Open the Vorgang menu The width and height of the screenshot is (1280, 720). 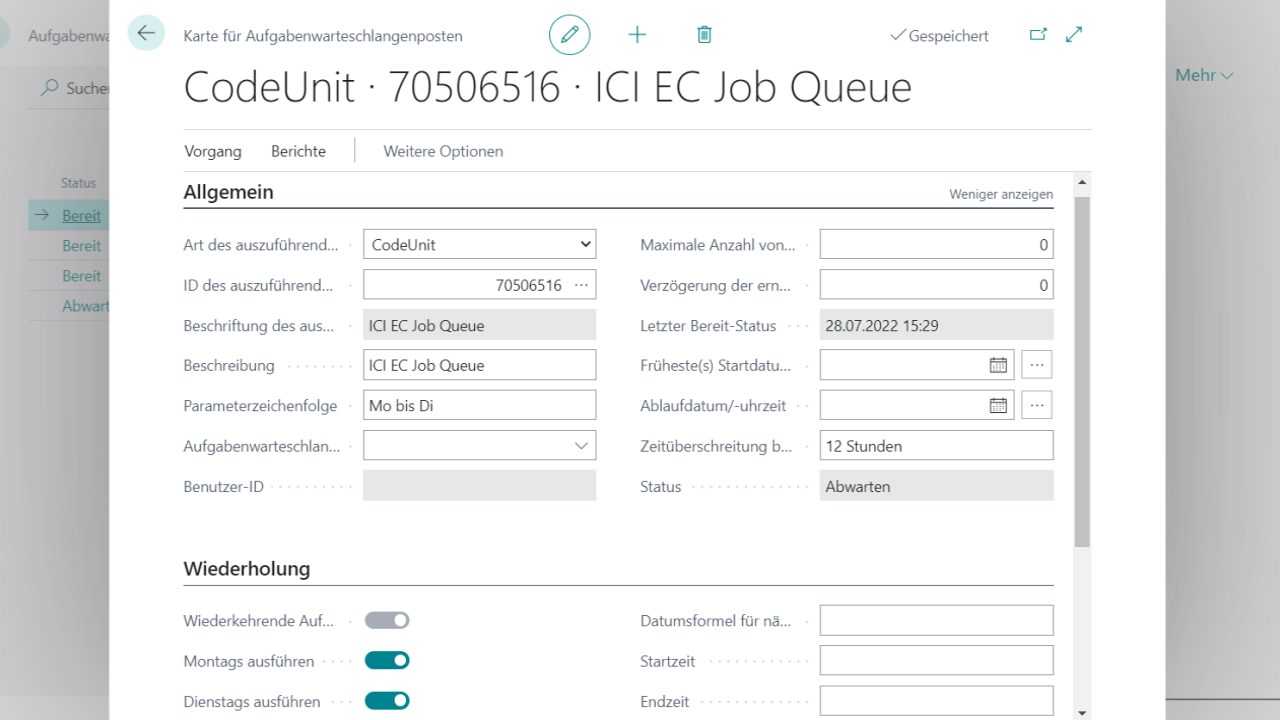pyautogui.click(x=213, y=151)
